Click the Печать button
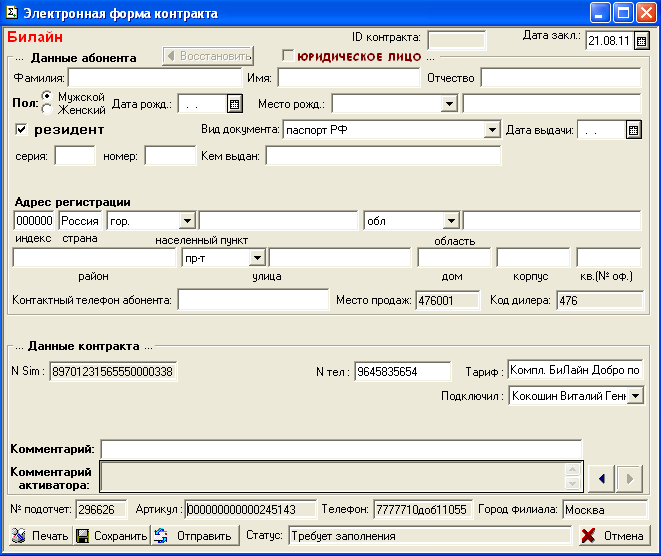The width and height of the screenshot is (661, 556). point(41,536)
